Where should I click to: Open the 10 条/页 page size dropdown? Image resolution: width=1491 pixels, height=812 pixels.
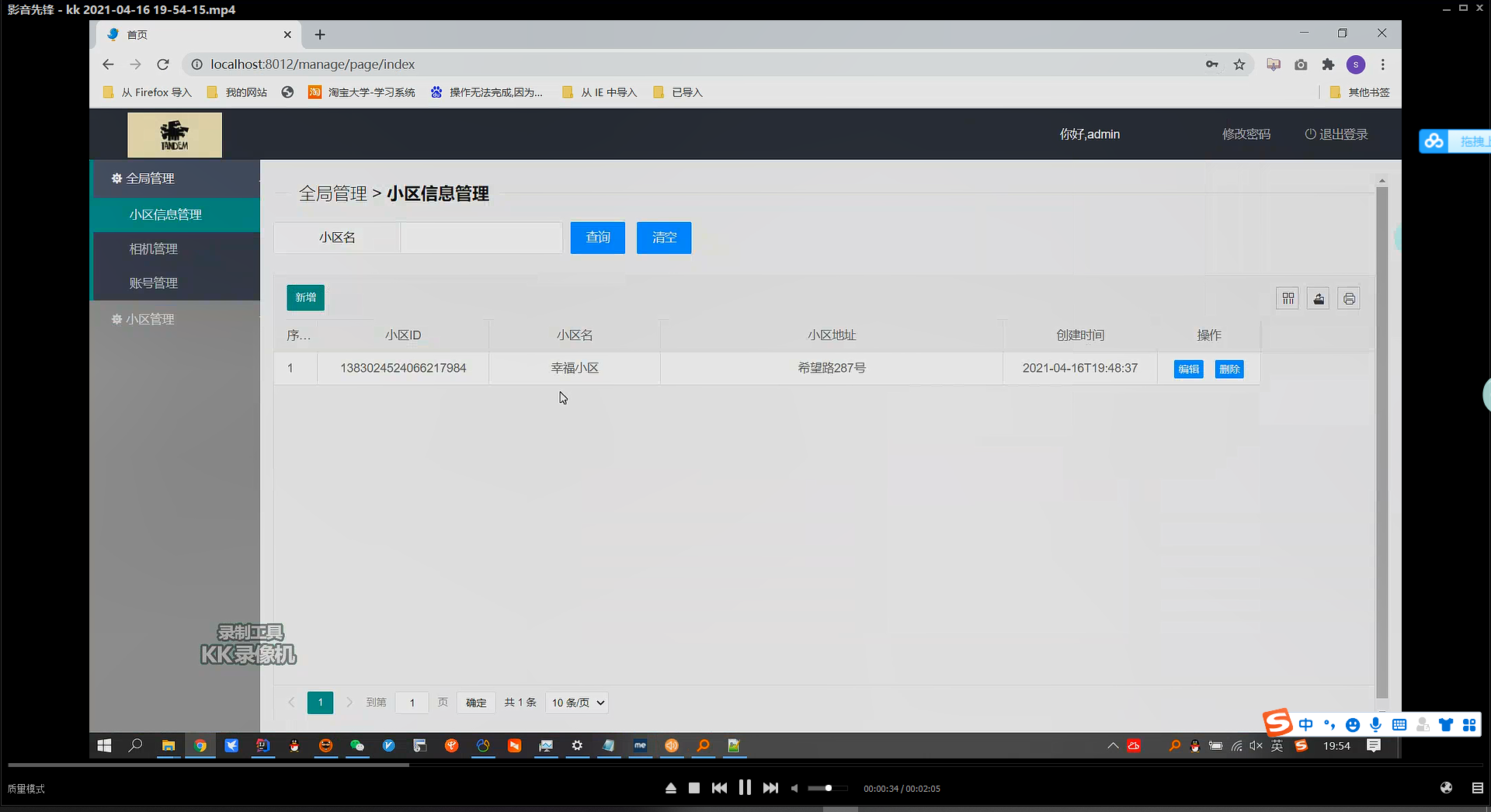pyautogui.click(x=577, y=703)
